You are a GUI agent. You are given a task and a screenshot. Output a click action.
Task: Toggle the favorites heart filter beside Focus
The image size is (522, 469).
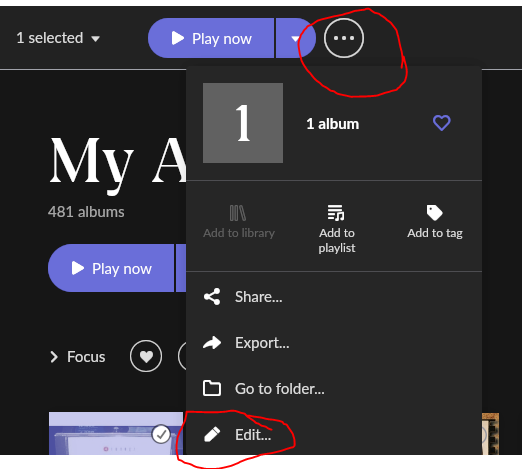[146, 356]
